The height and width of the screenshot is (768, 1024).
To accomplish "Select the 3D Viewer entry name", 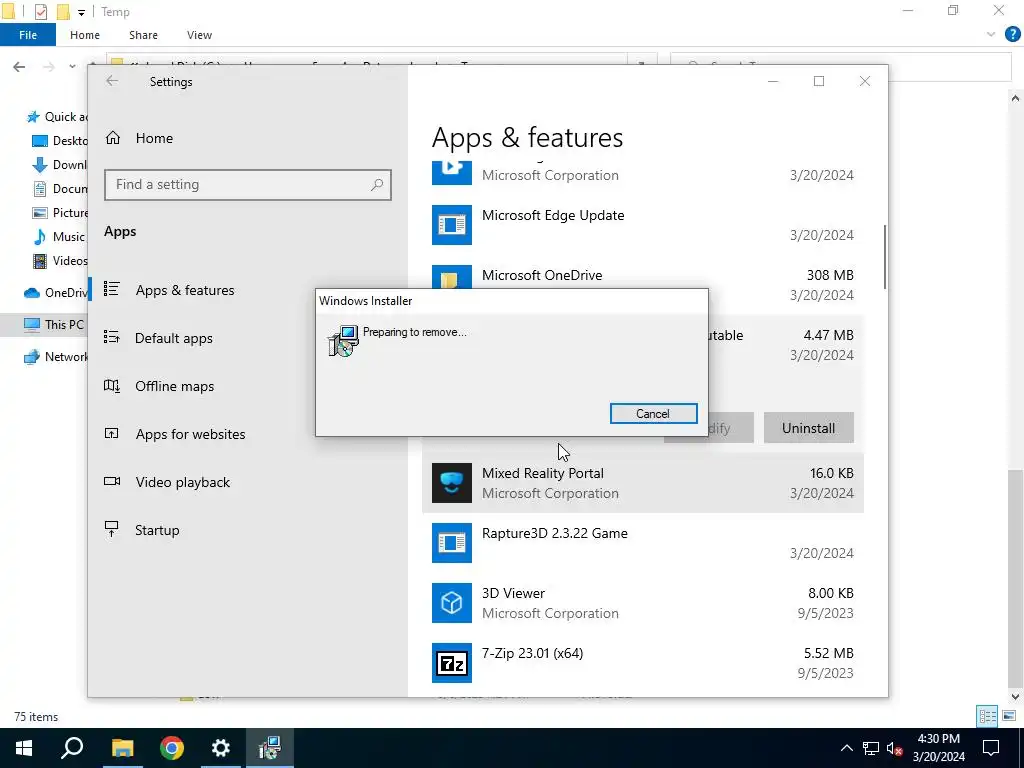I will (513, 593).
